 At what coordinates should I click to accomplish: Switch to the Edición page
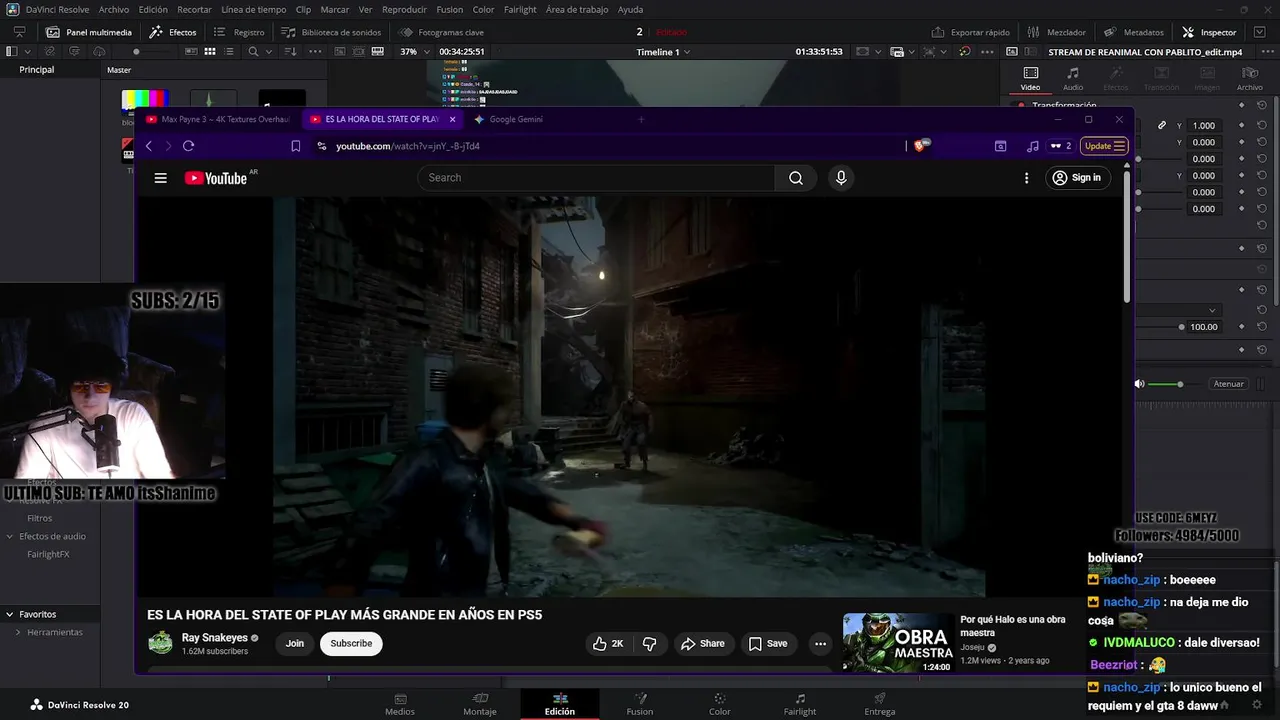[x=560, y=704]
